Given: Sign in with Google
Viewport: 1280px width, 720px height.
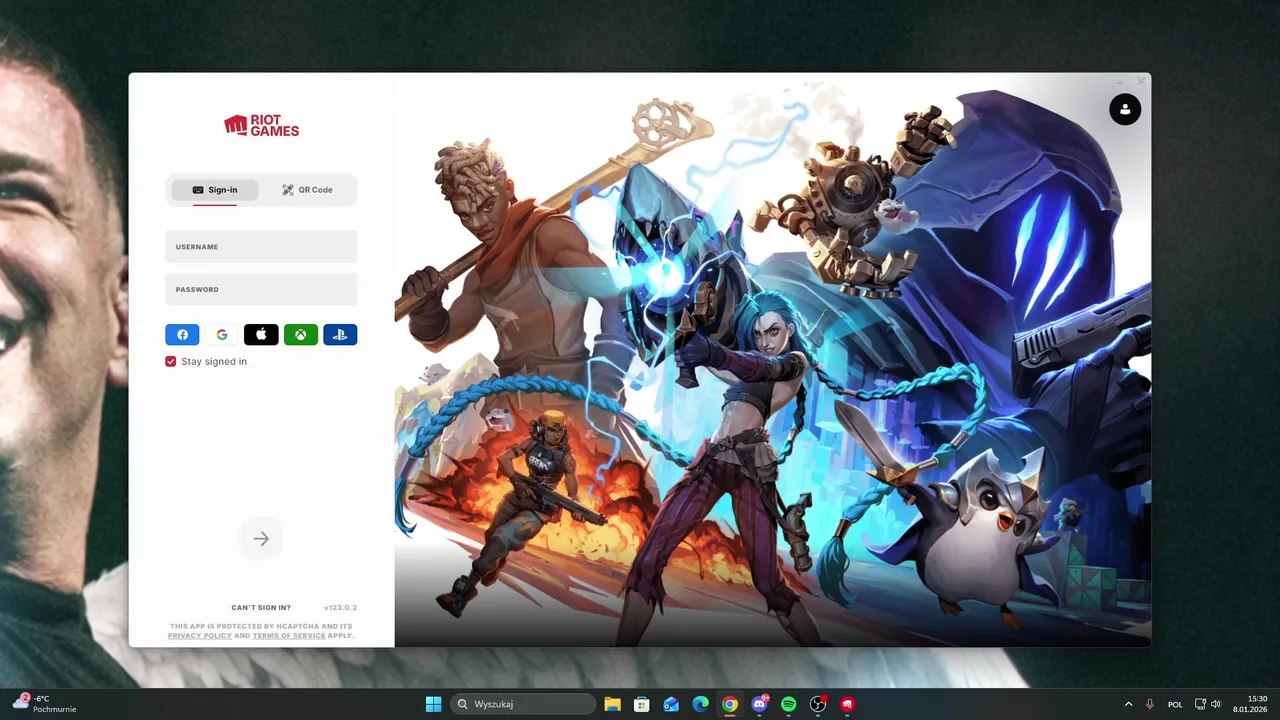Looking at the screenshot, I should [x=222, y=335].
